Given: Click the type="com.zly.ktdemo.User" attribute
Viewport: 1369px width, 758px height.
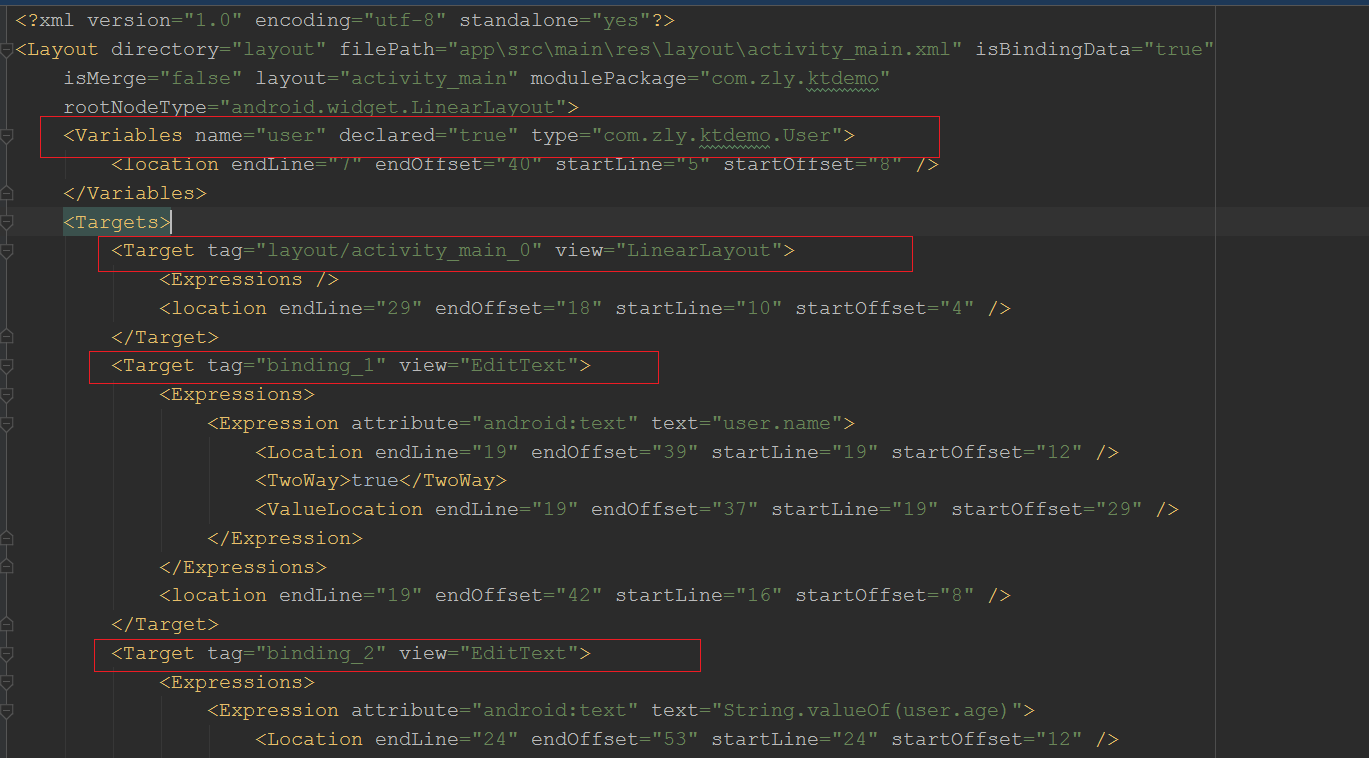Looking at the screenshot, I should 686,135.
